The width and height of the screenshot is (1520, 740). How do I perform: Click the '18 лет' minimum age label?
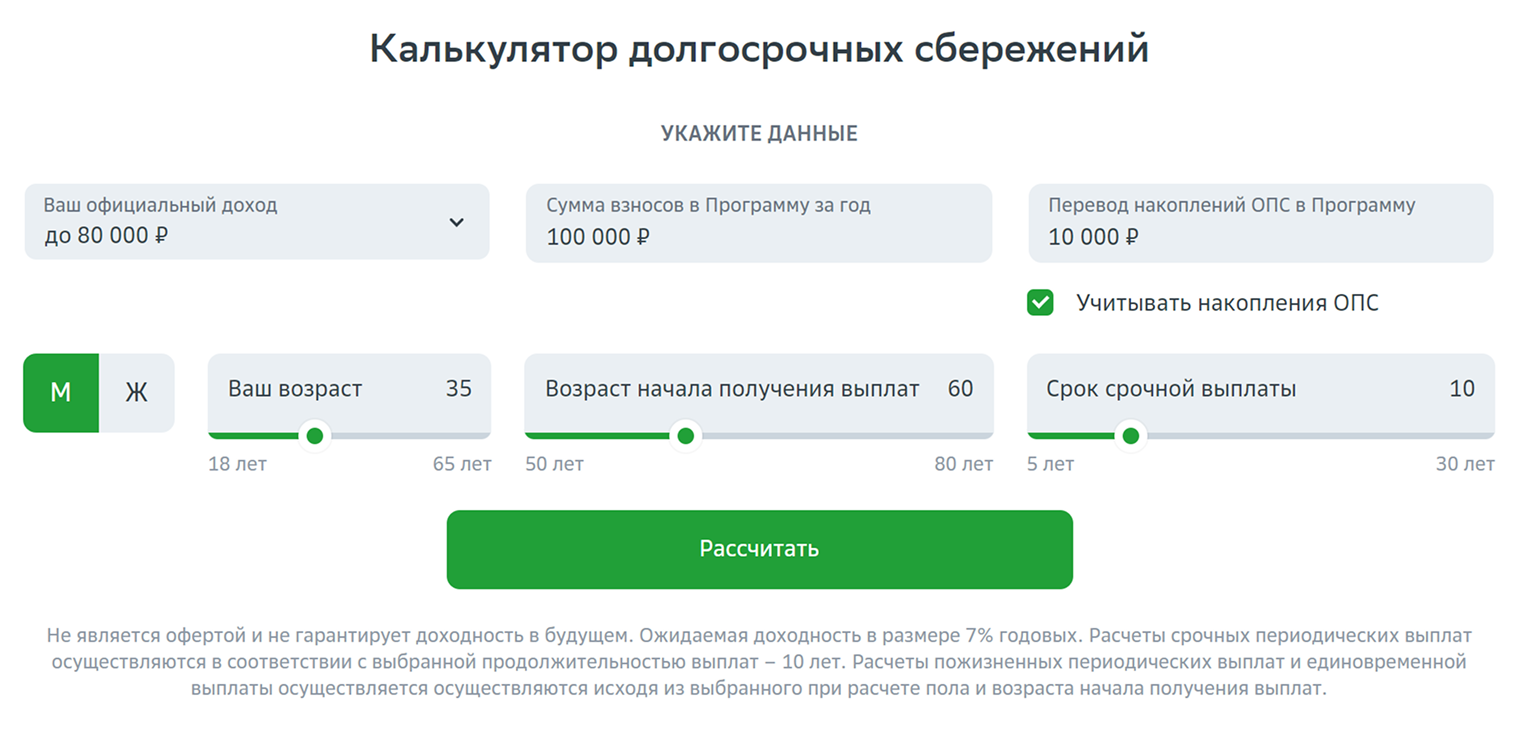(x=237, y=464)
